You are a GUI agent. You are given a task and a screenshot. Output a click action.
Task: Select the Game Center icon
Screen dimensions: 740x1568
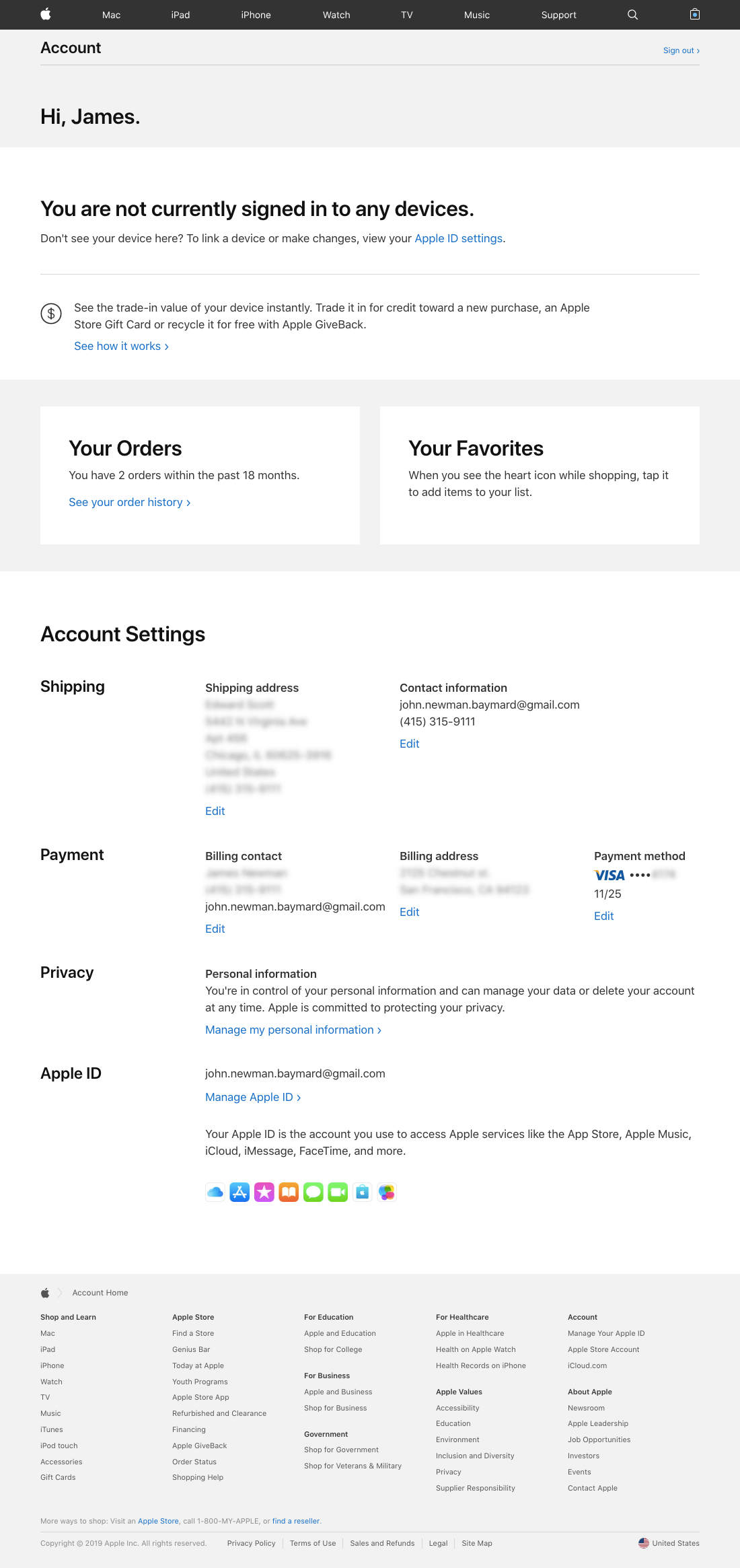(x=386, y=1192)
